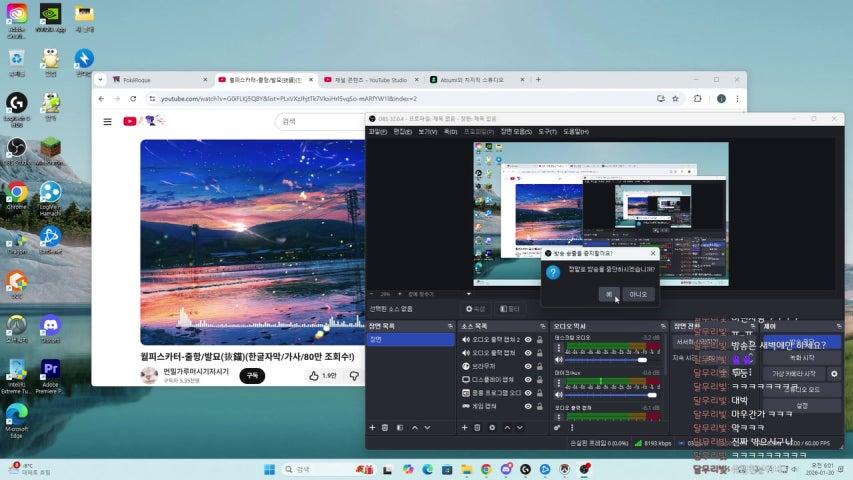Switch to PokéRogue browser tab

pos(150,79)
